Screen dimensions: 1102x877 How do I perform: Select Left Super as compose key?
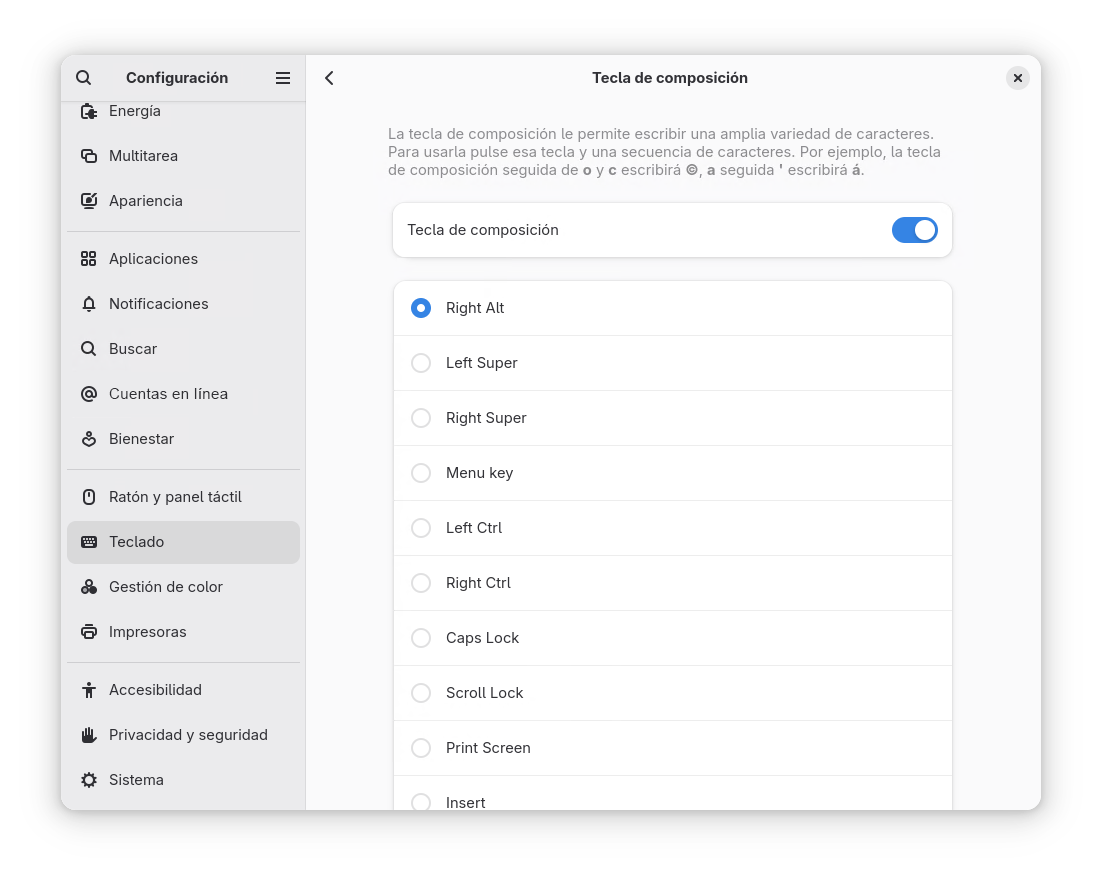[420, 362]
